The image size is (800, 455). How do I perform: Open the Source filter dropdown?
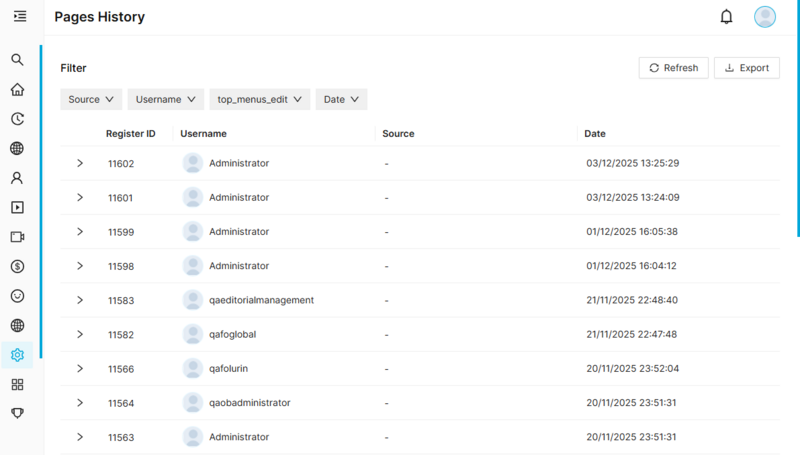coord(91,99)
